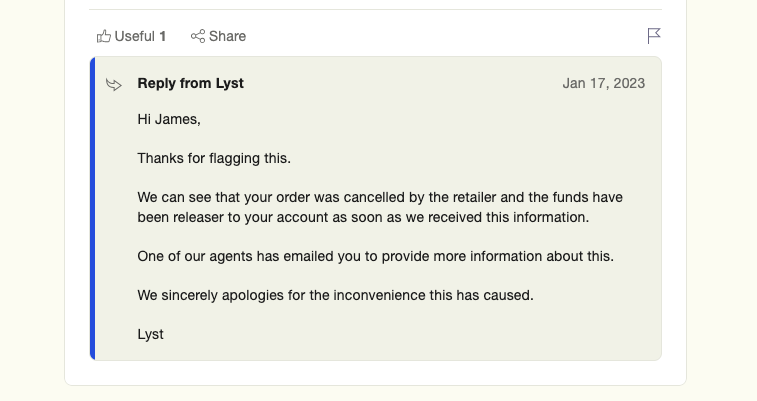The height and width of the screenshot is (401, 757).
Task: Click the 'Reply from Lyst' heading
Action: pyautogui.click(x=191, y=83)
